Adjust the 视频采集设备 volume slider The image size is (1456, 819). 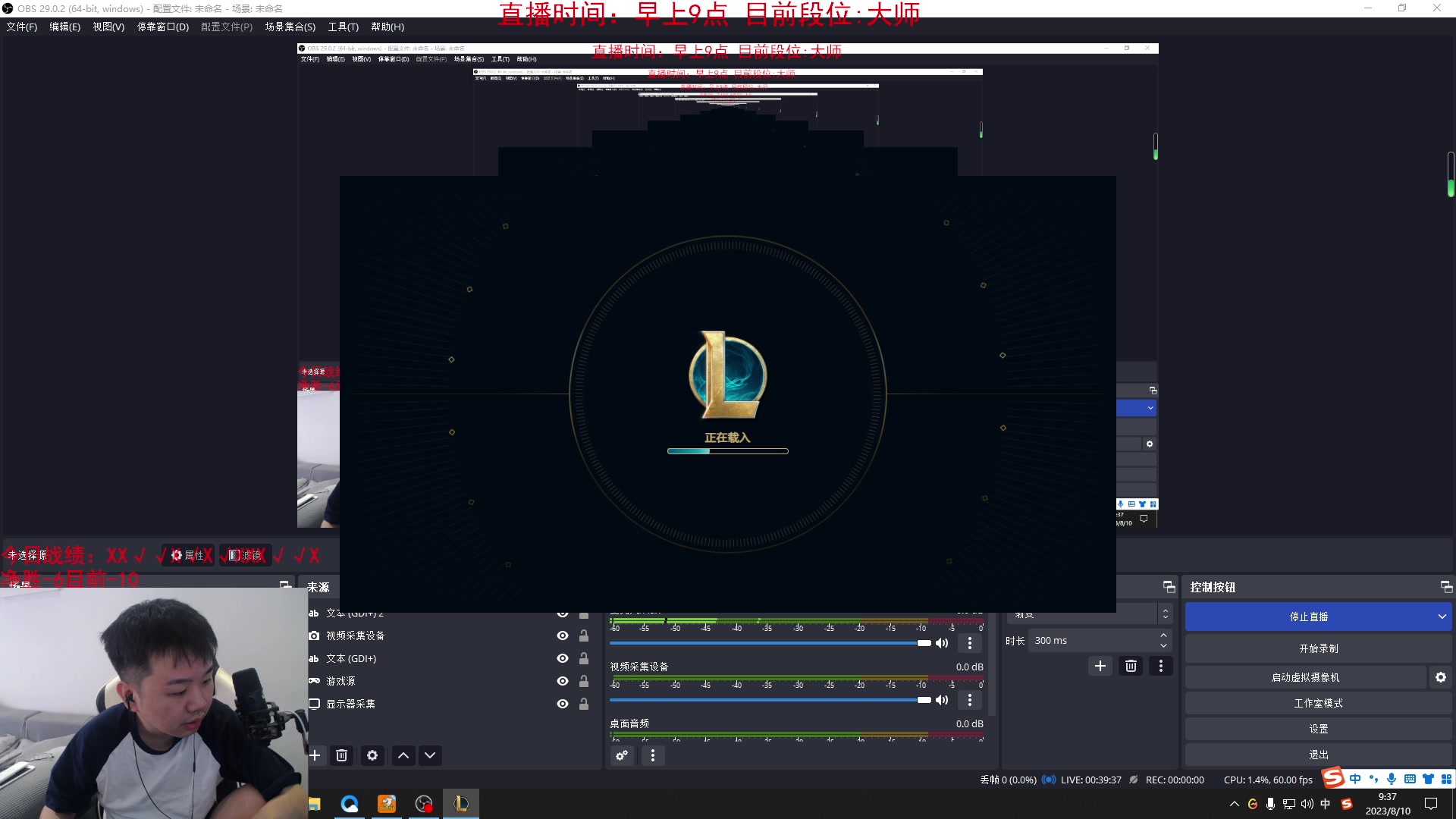(x=770, y=700)
